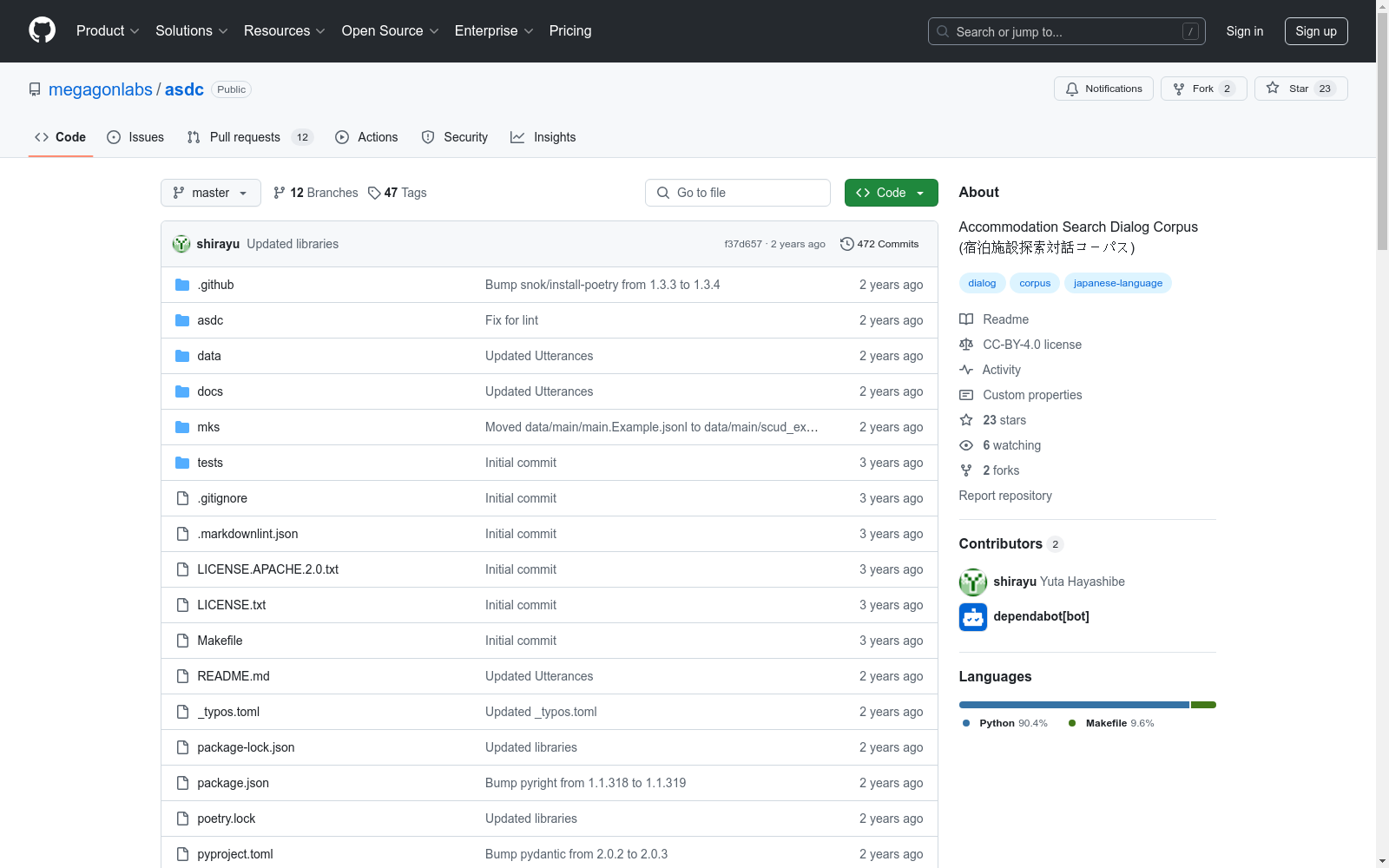
Task: Click the Sign in link
Action: coord(1245,31)
